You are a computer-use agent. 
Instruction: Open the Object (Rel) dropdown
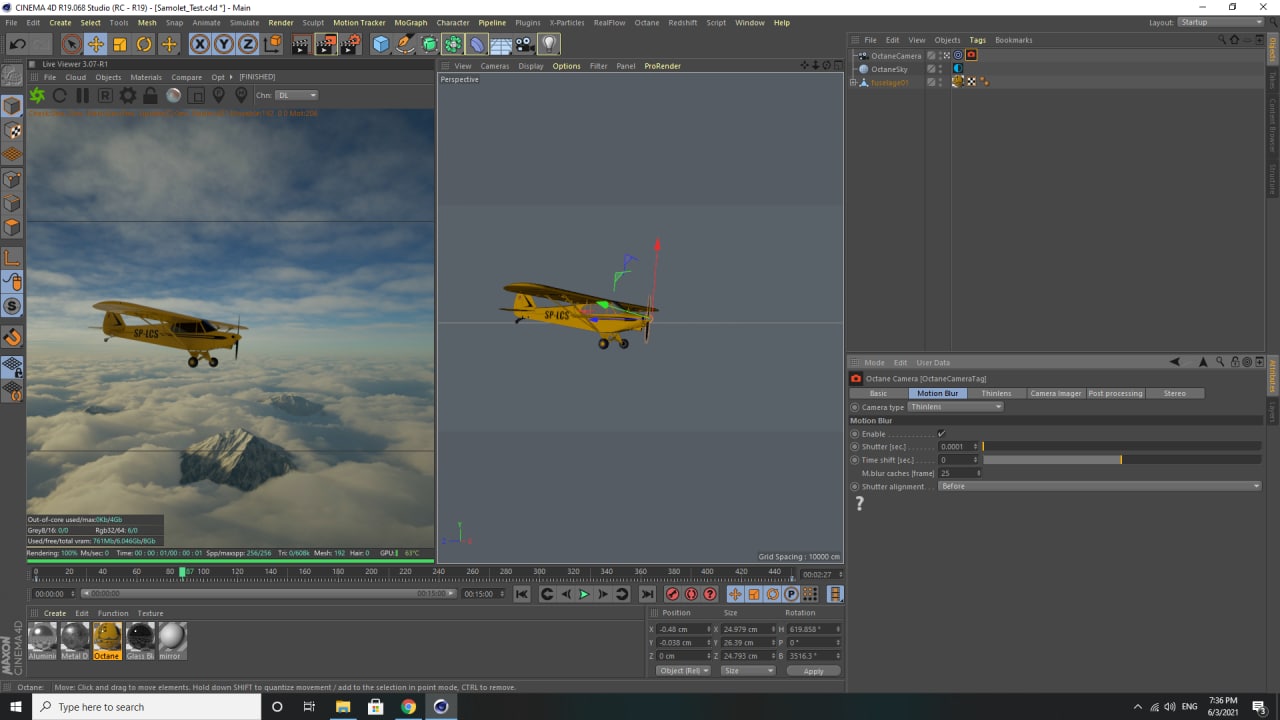684,671
